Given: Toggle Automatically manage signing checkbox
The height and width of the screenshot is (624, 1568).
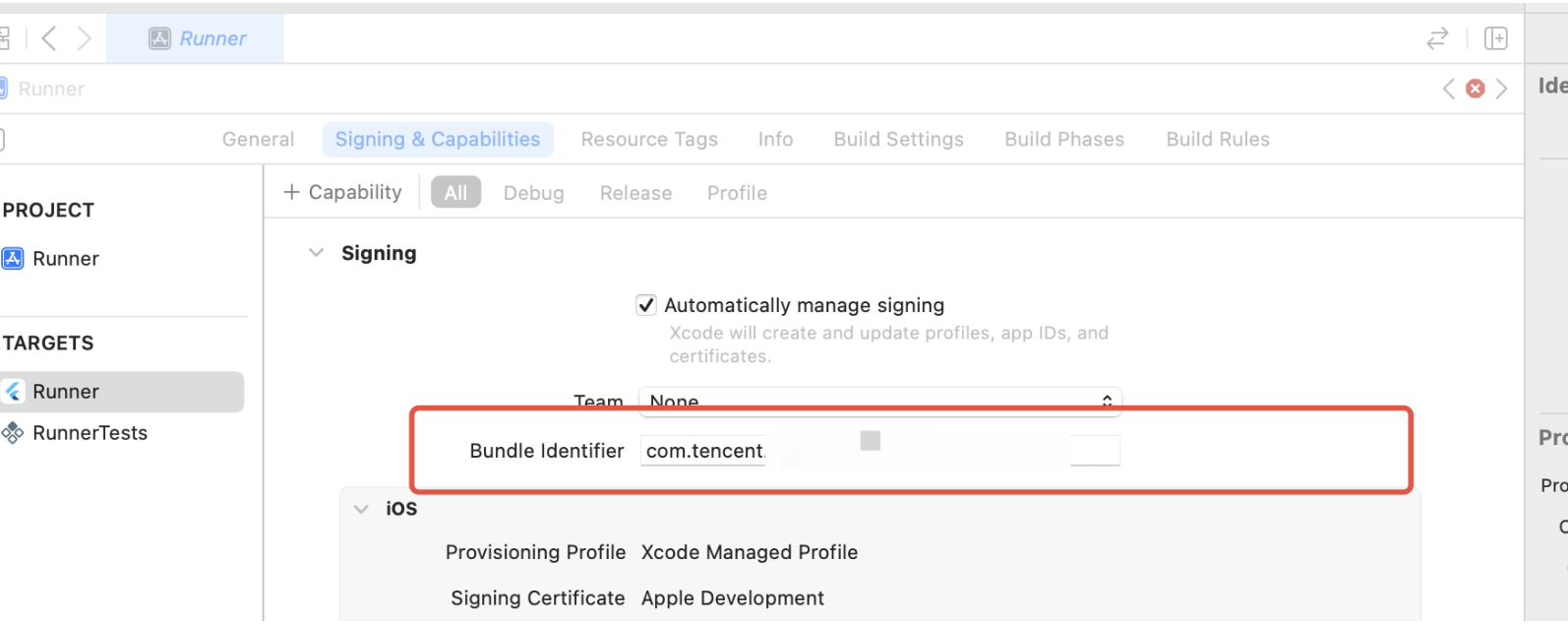Looking at the screenshot, I should tap(646, 305).
